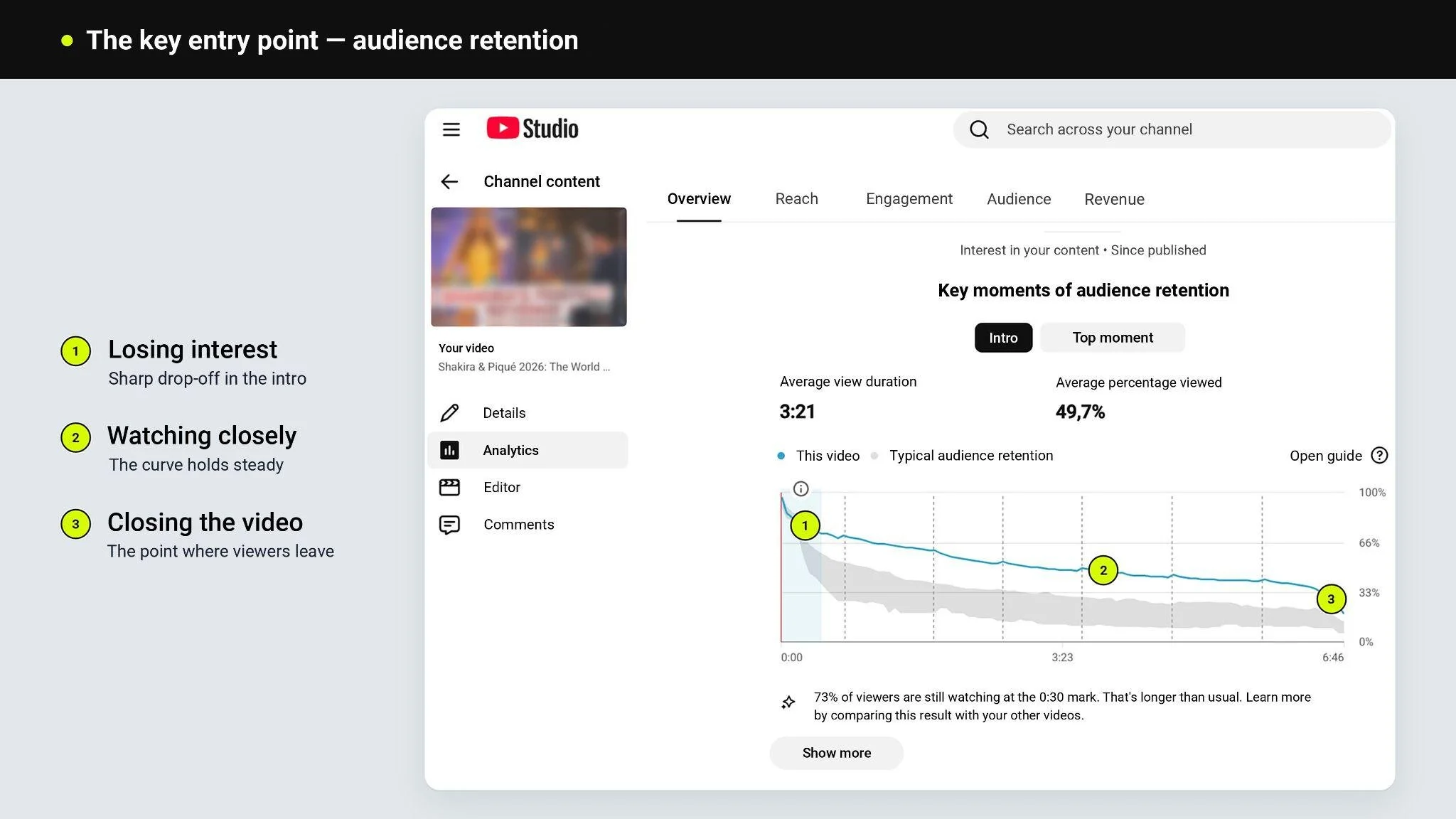This screenshot has width=1456, height=819.
Task: Click the Show more button
Action: pos(836,753)
